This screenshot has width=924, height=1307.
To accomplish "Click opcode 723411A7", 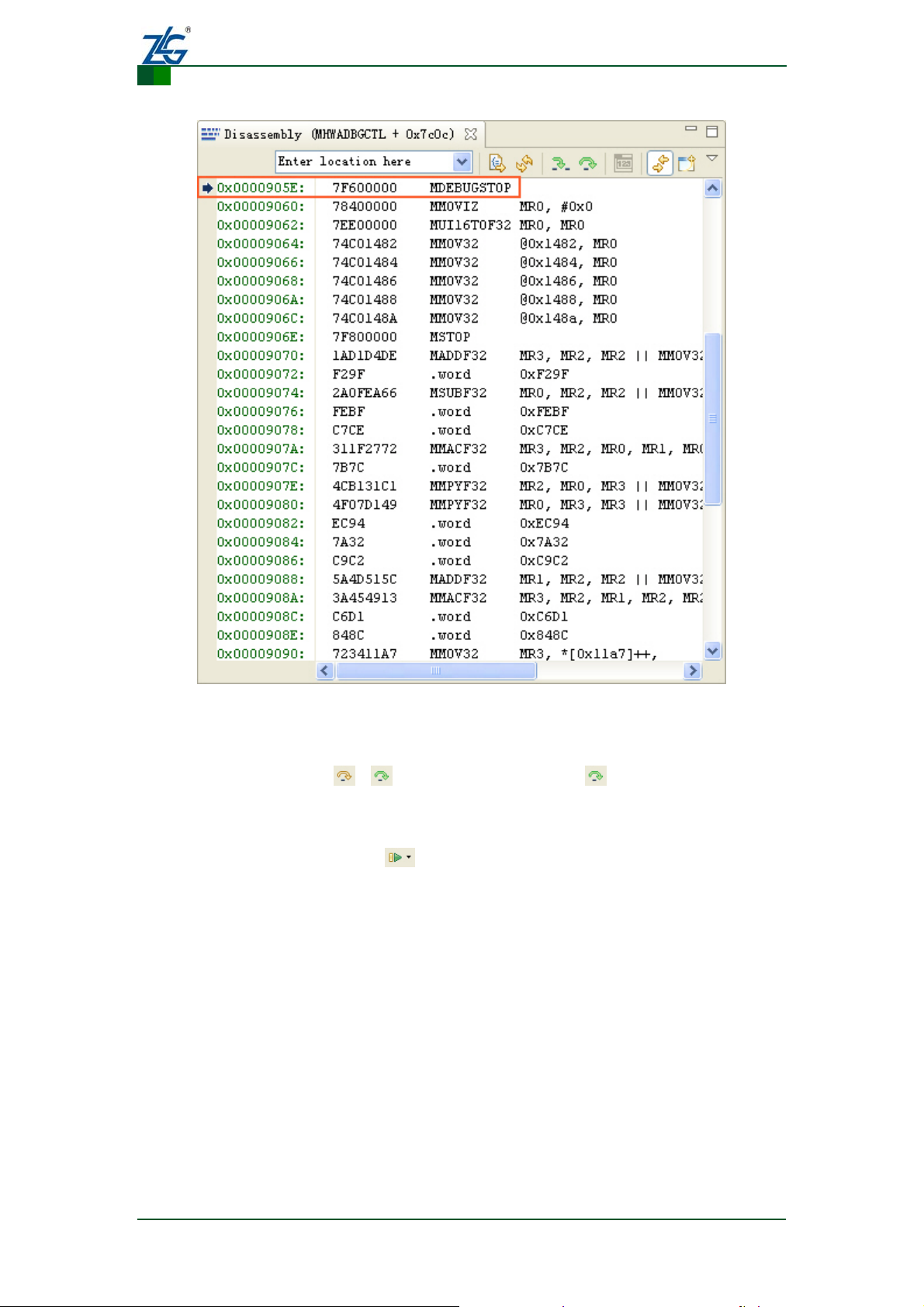I will (365, 653).
